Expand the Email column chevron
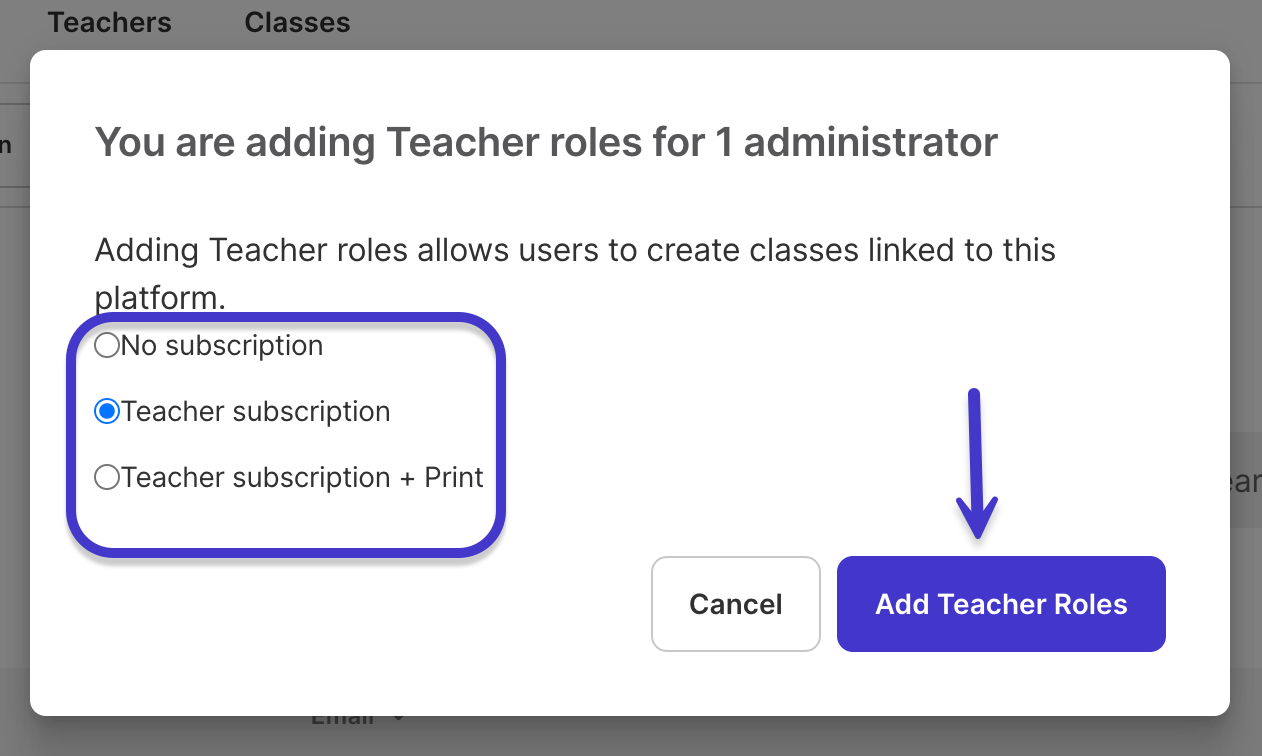This screenshot has width=1262, height=756. click(398, 717)
